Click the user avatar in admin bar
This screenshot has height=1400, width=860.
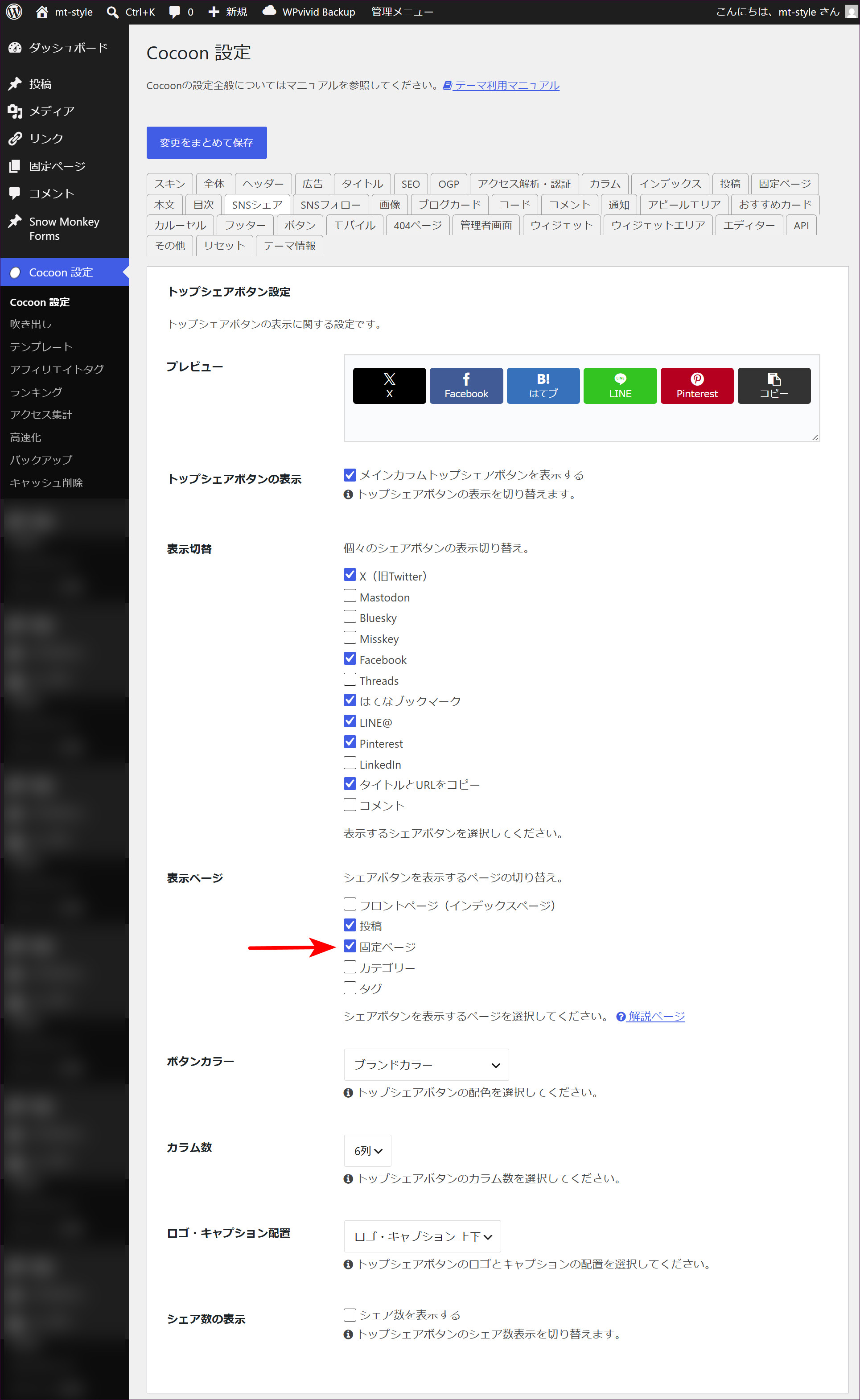tap(851, 12)
